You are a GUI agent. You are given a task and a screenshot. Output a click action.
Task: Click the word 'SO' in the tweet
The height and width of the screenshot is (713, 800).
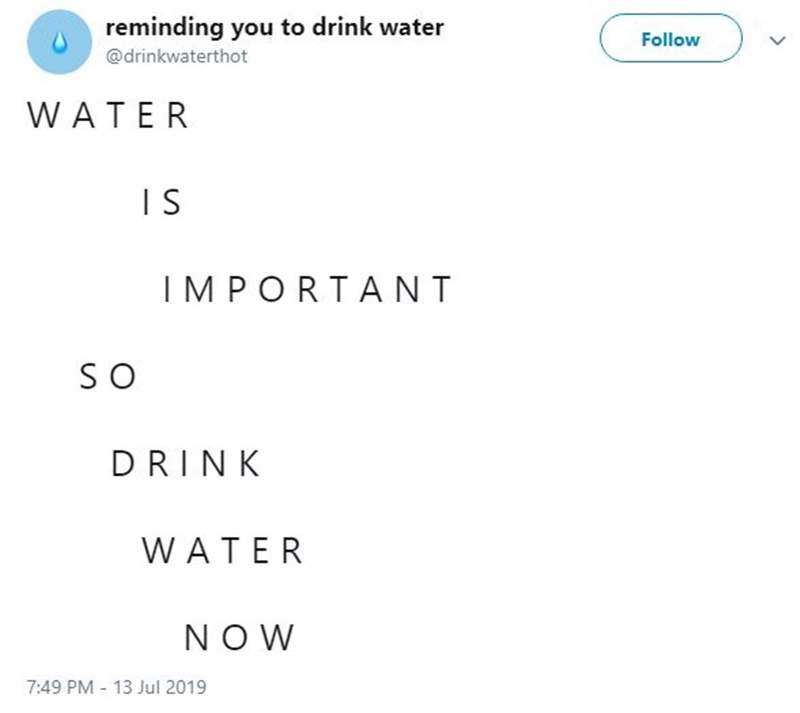[107, 377]
